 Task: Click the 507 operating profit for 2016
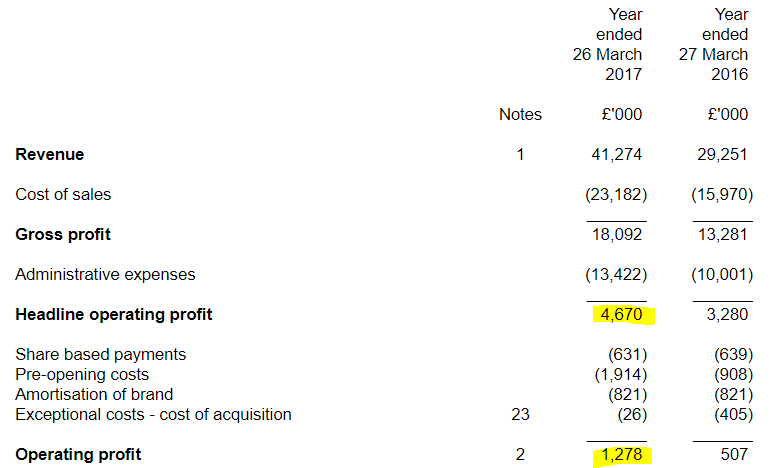coord(734,455)
